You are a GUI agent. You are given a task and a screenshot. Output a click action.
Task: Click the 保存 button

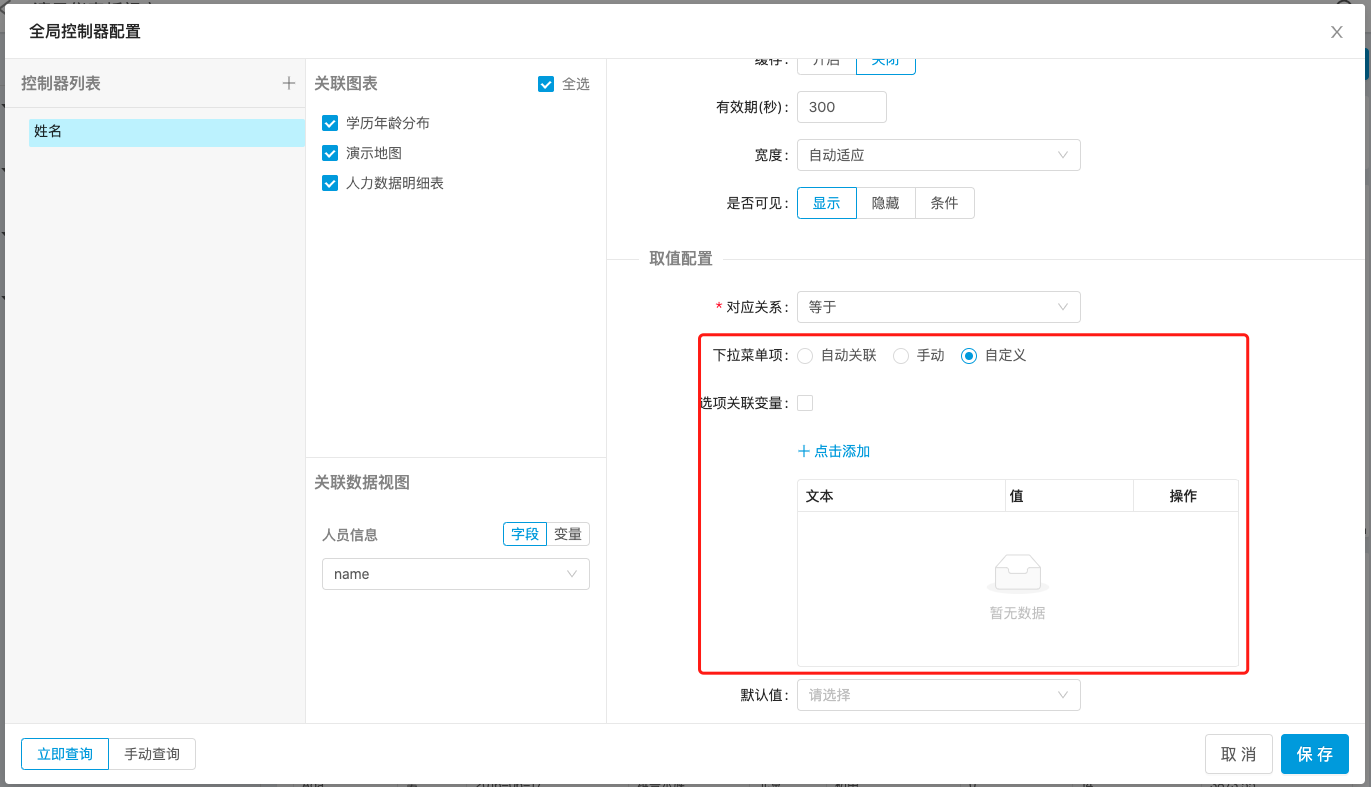click(x=1314, y=754)
